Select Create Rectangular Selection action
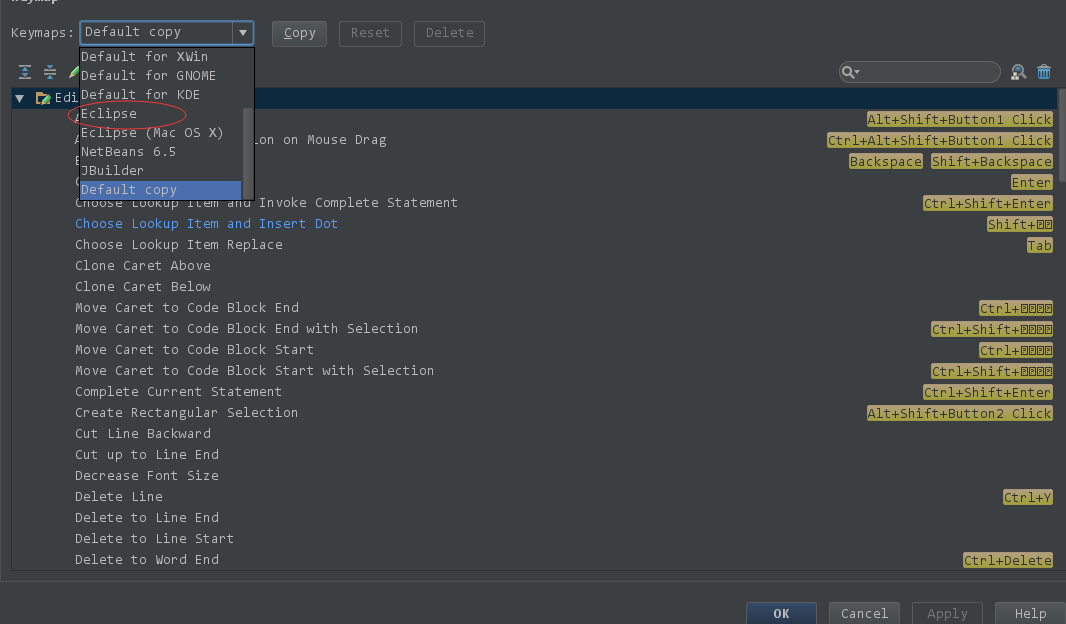 [186, 413]
